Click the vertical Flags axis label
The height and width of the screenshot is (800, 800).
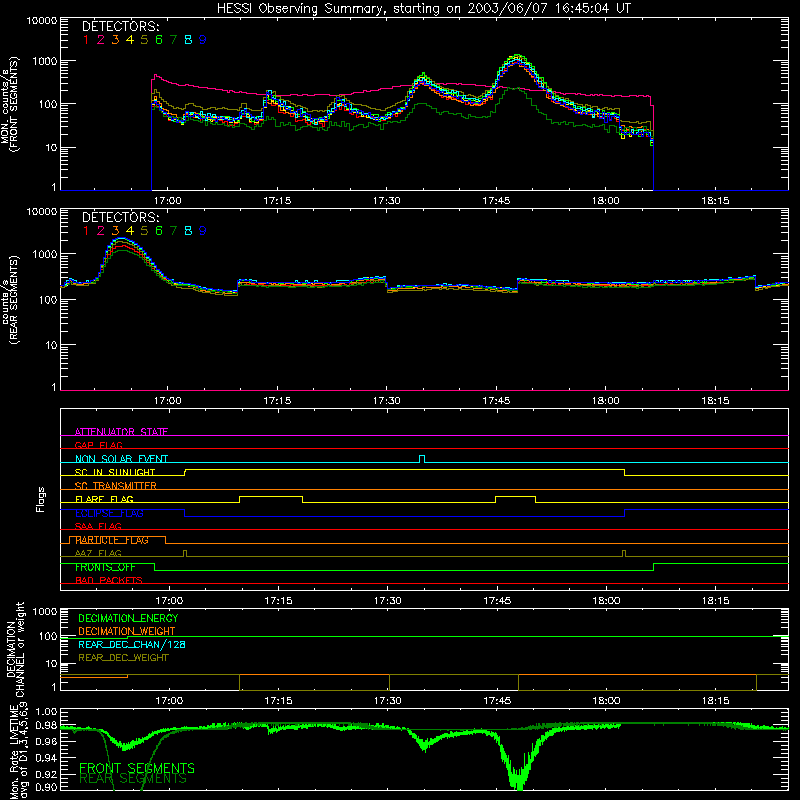pos(40,499)
